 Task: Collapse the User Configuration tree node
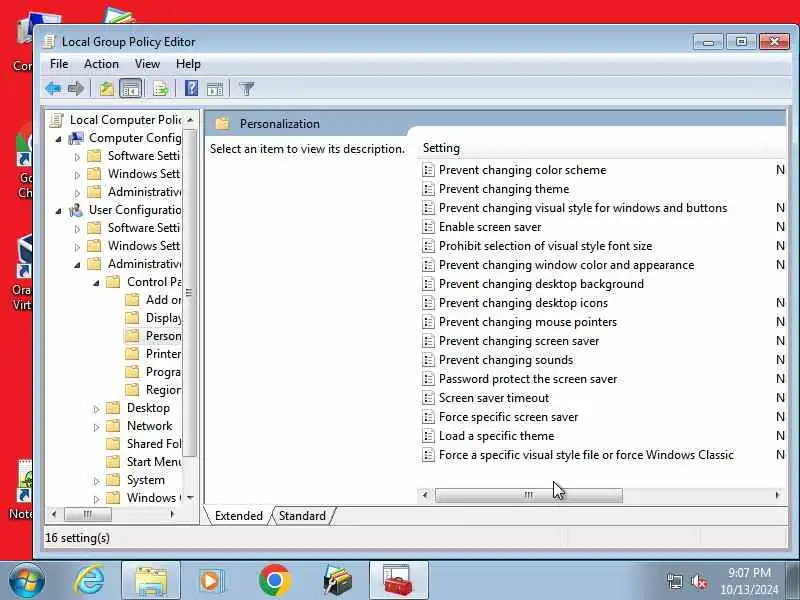pyautogui.click(x=59, y=211)
